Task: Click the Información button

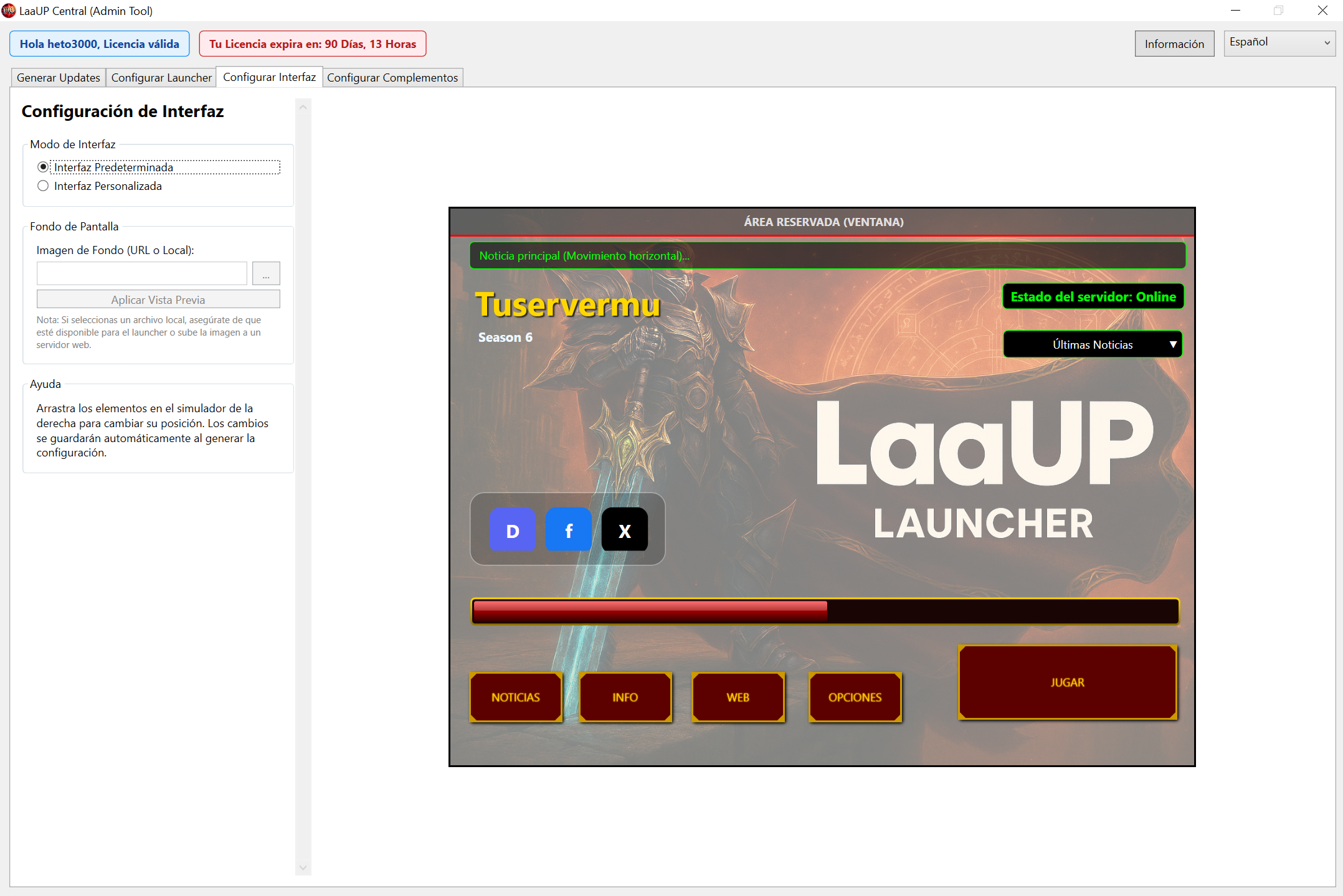Action: tap(1174, 44)
